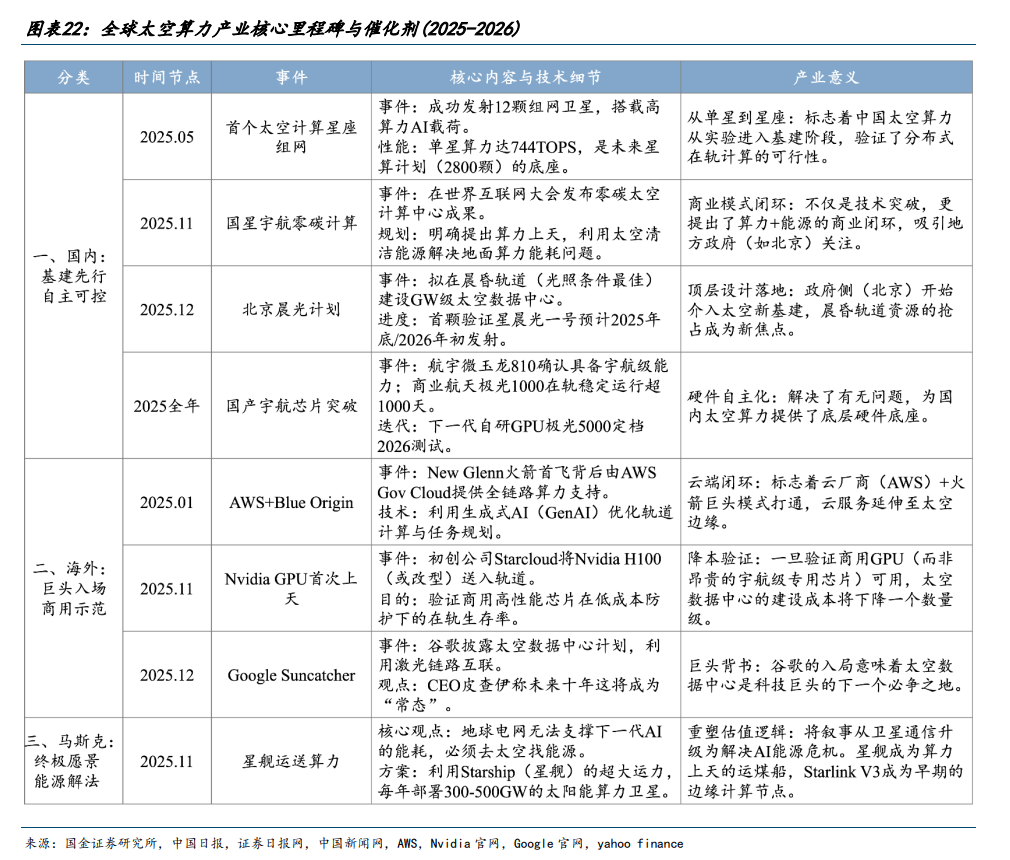This screenshot has width=1010, height=860.
Task: Click the 来源 source line at bottom
Action: tap(354, 843)
